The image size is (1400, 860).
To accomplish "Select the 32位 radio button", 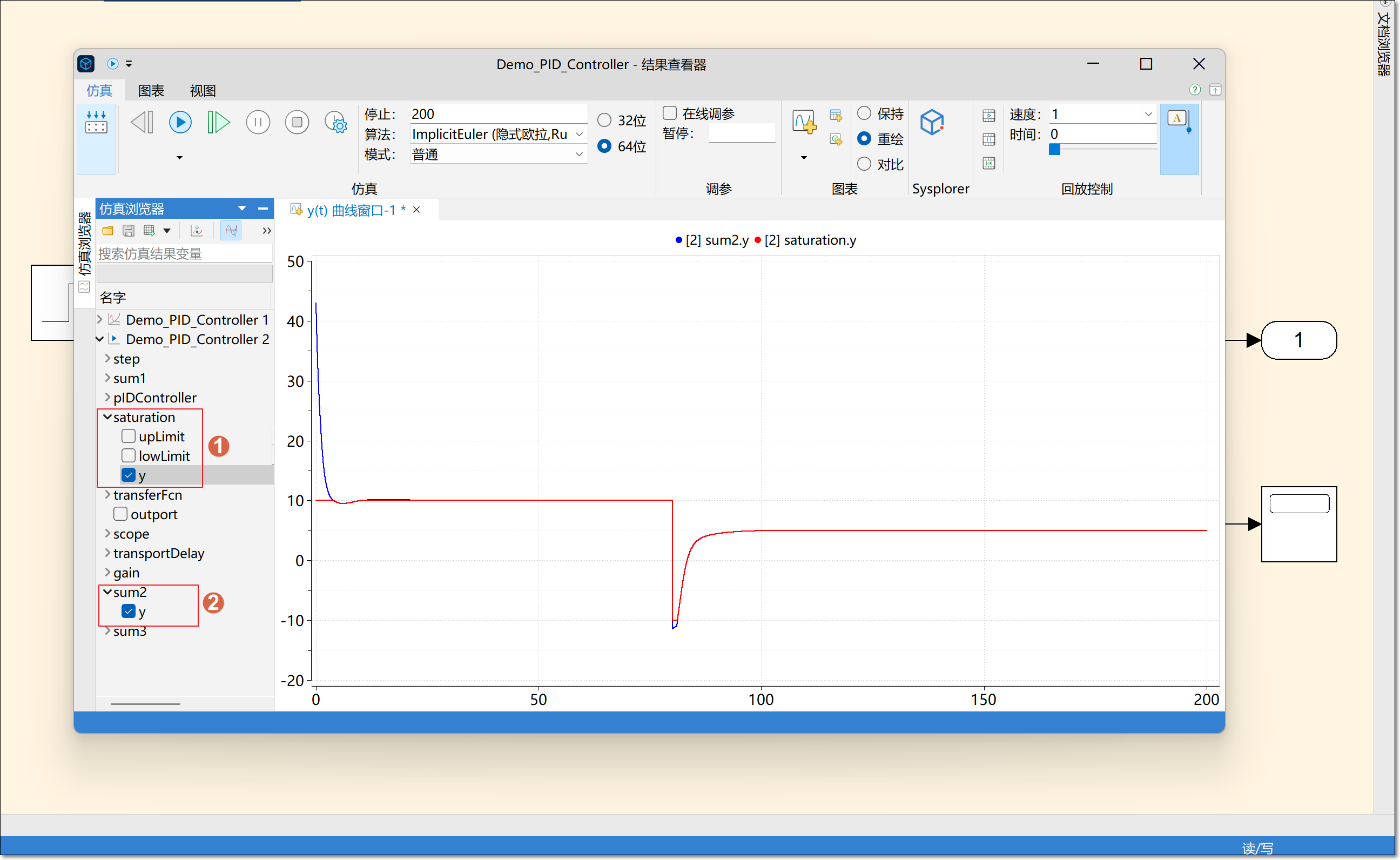I will [x=604, y=120].
